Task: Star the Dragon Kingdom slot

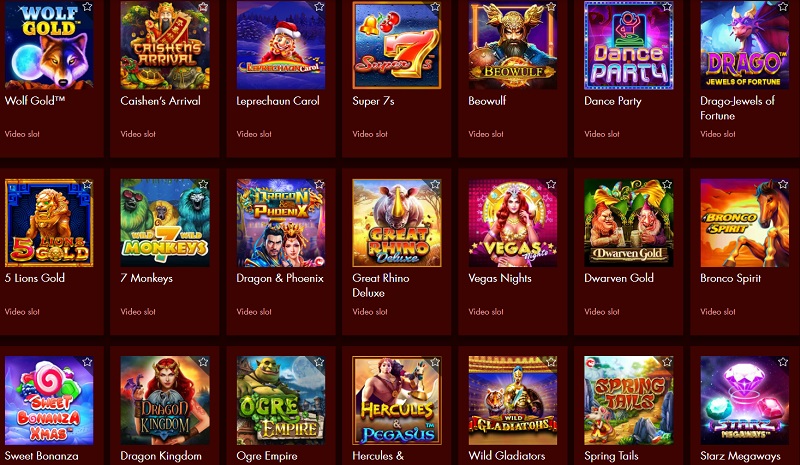Action: (203, 362)
